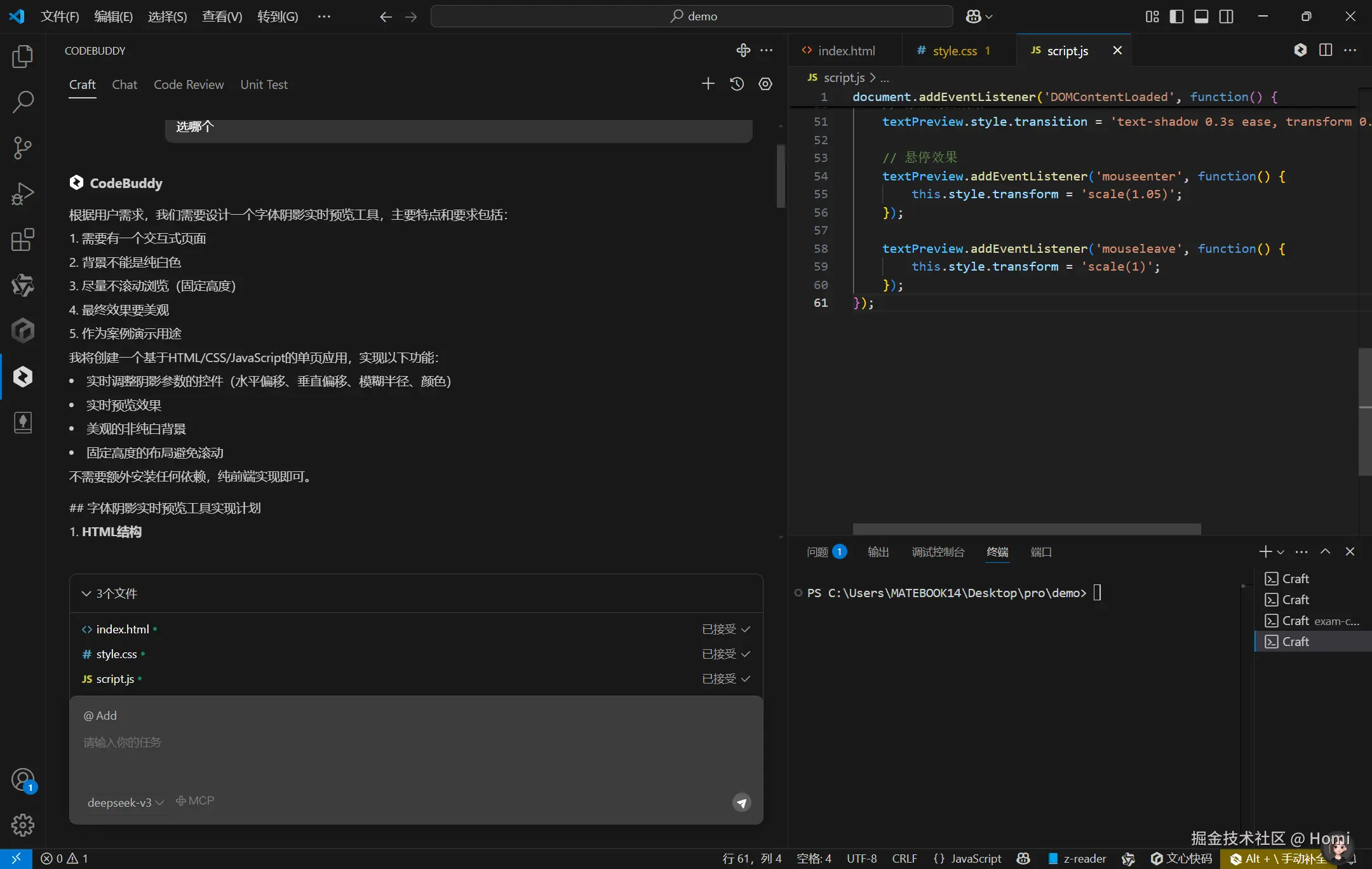
Task: Toggle the primary side bar layout icon
Action: [1176, 17]
